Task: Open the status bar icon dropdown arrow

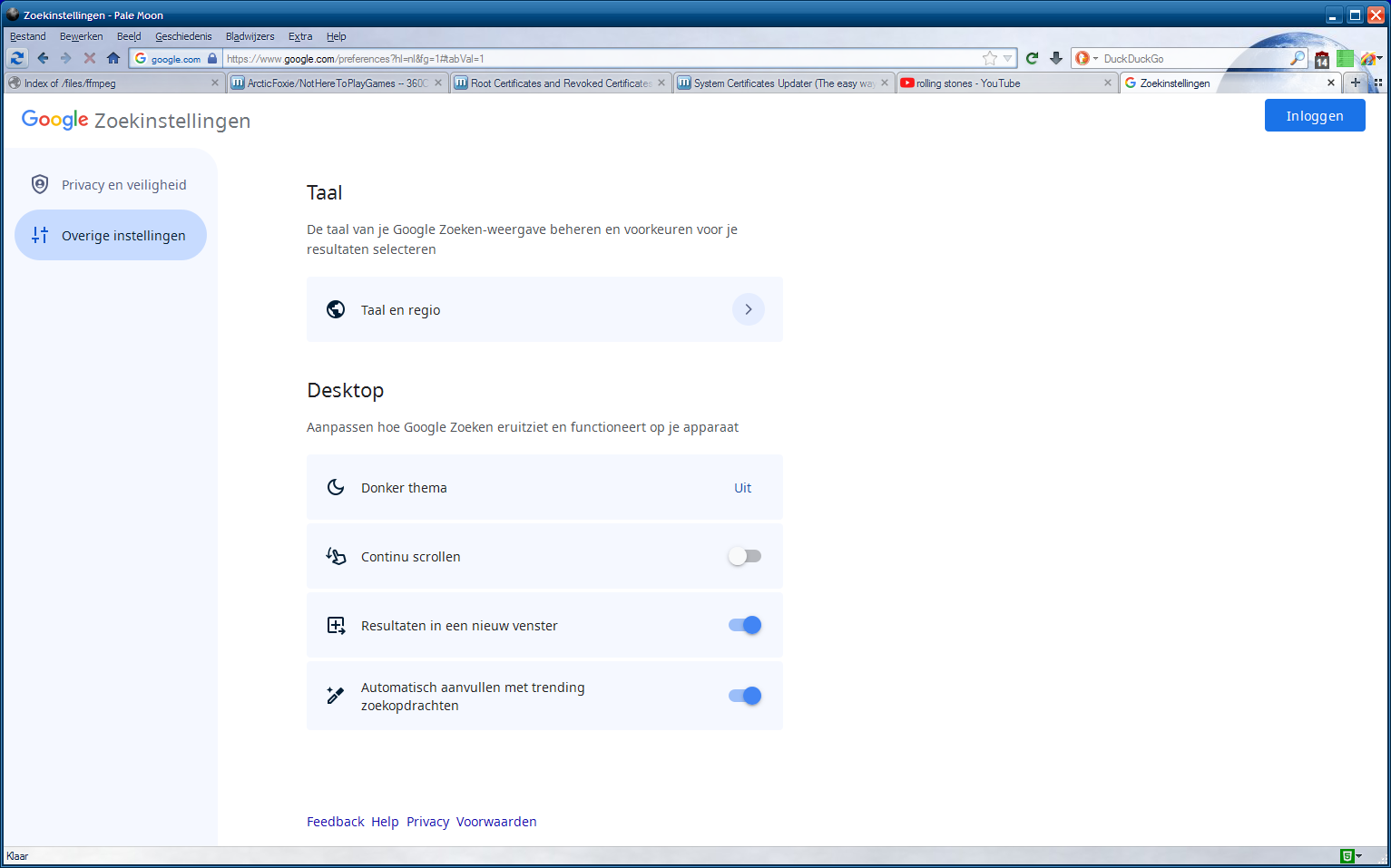Action: coord(1358,856)
